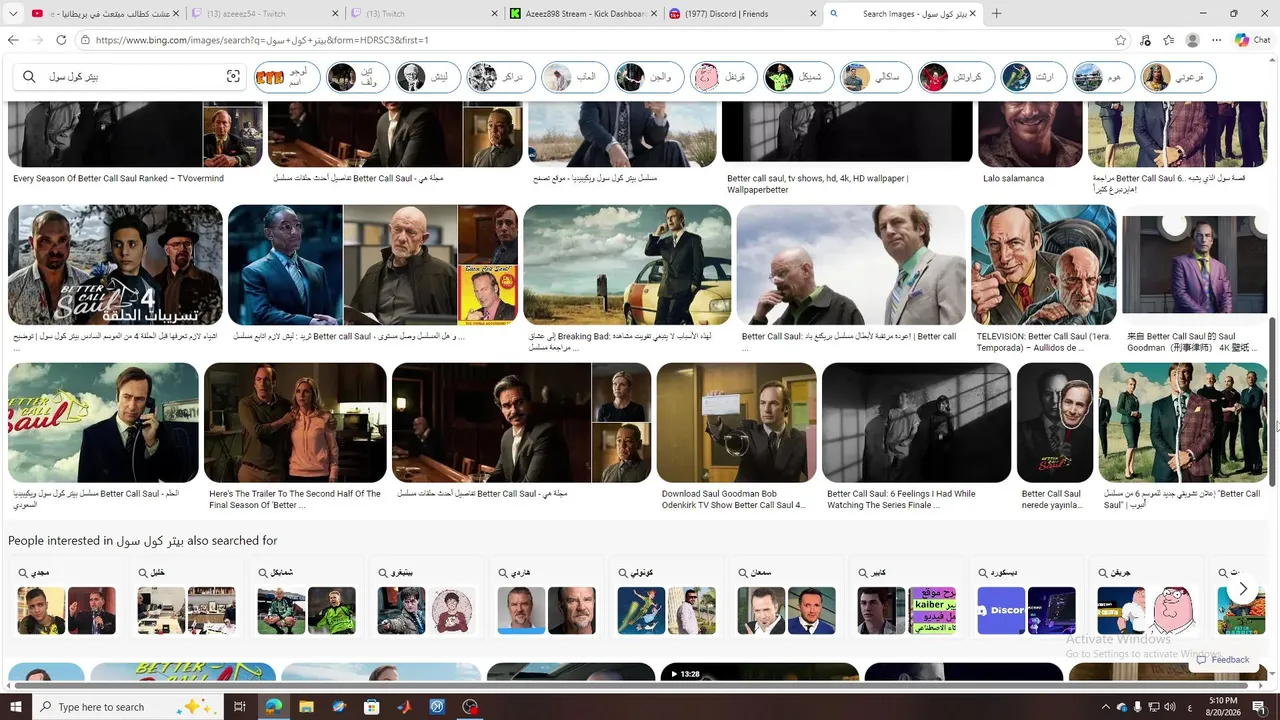Viewport: 1280px width, 720px height.
Task: Open File Explorer from the taskbar
Action: [306, 707]
